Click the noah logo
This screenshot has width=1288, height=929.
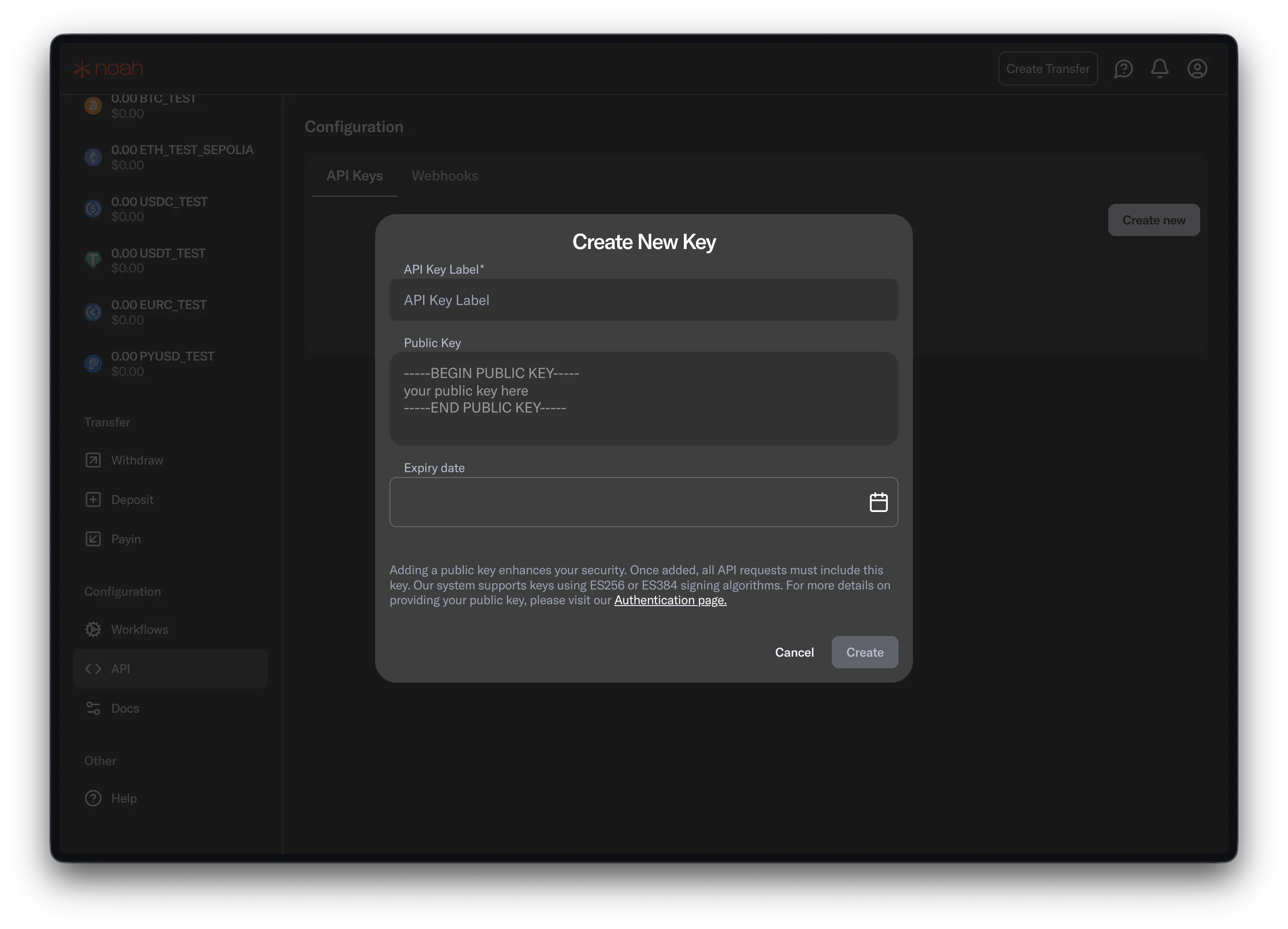108,68
